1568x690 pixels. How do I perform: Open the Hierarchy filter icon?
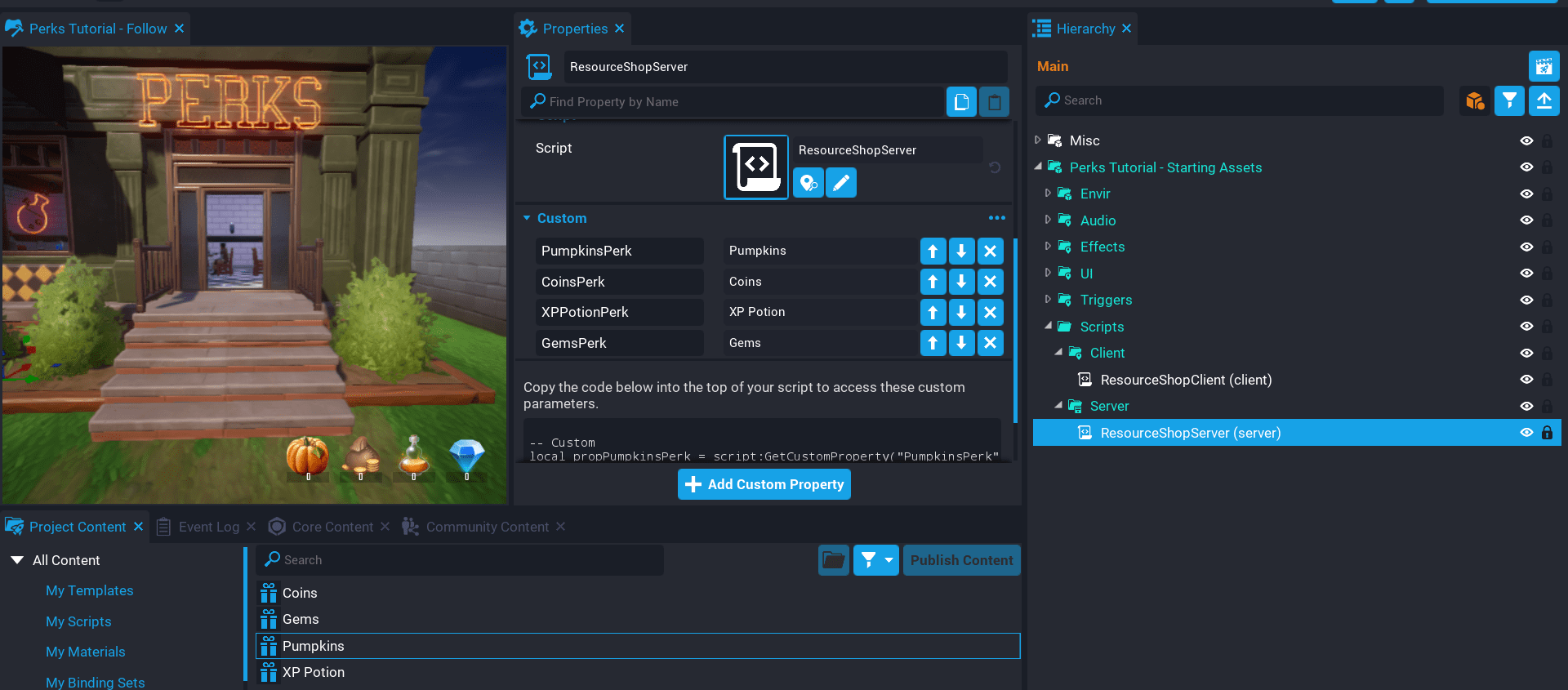[x=1509, y=100]
